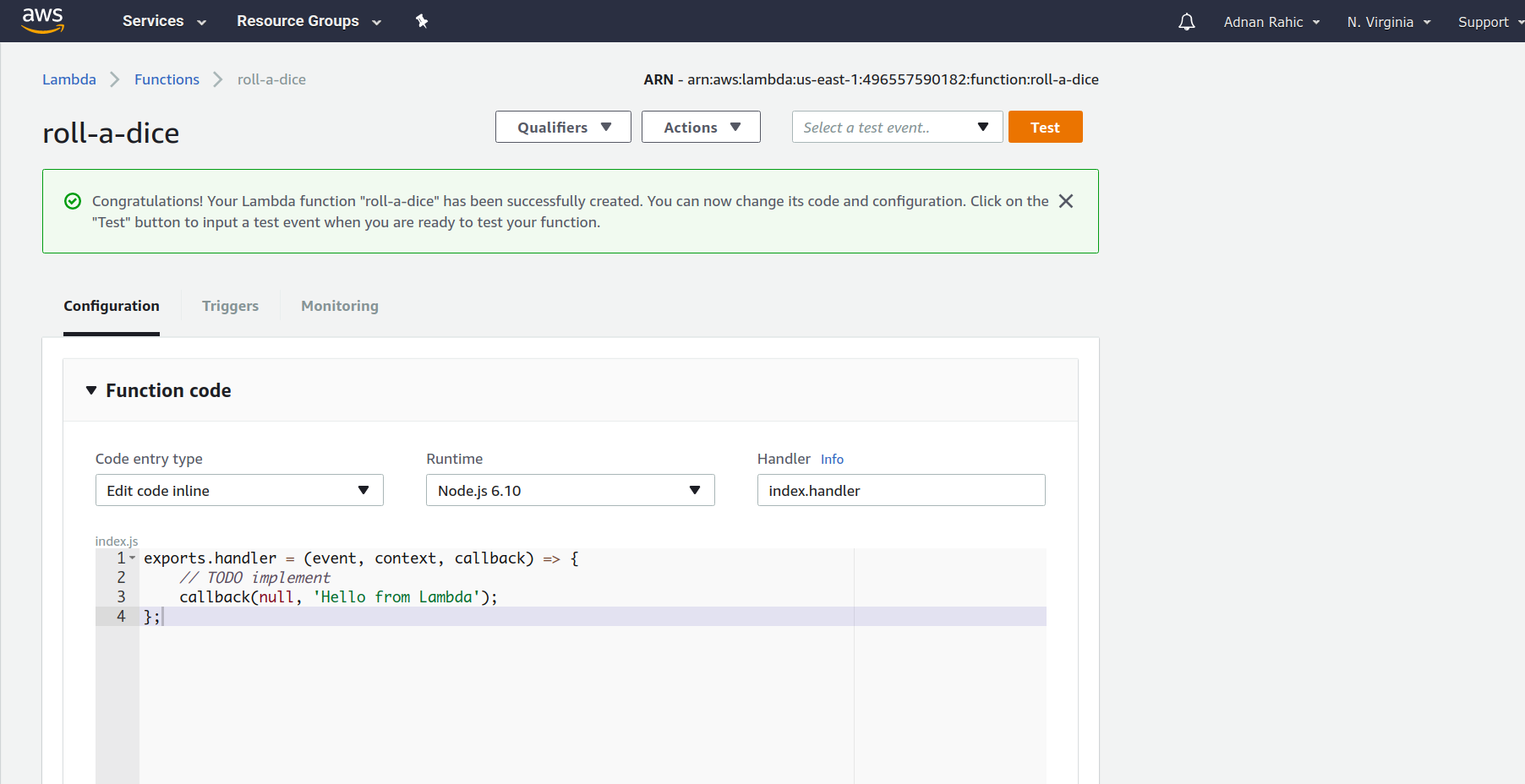Click the AWS logo home icon
This screenshot has height=784, width=1525.
(x=42, y=20)
